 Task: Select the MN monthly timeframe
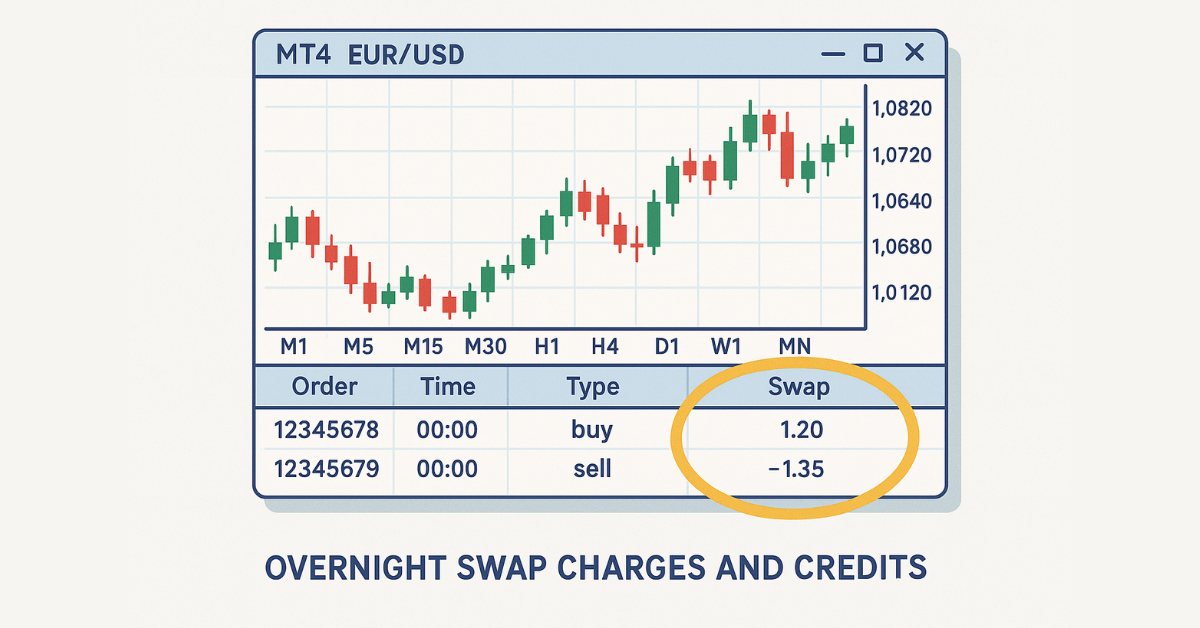pyautogui.click(x=794, y=347)
